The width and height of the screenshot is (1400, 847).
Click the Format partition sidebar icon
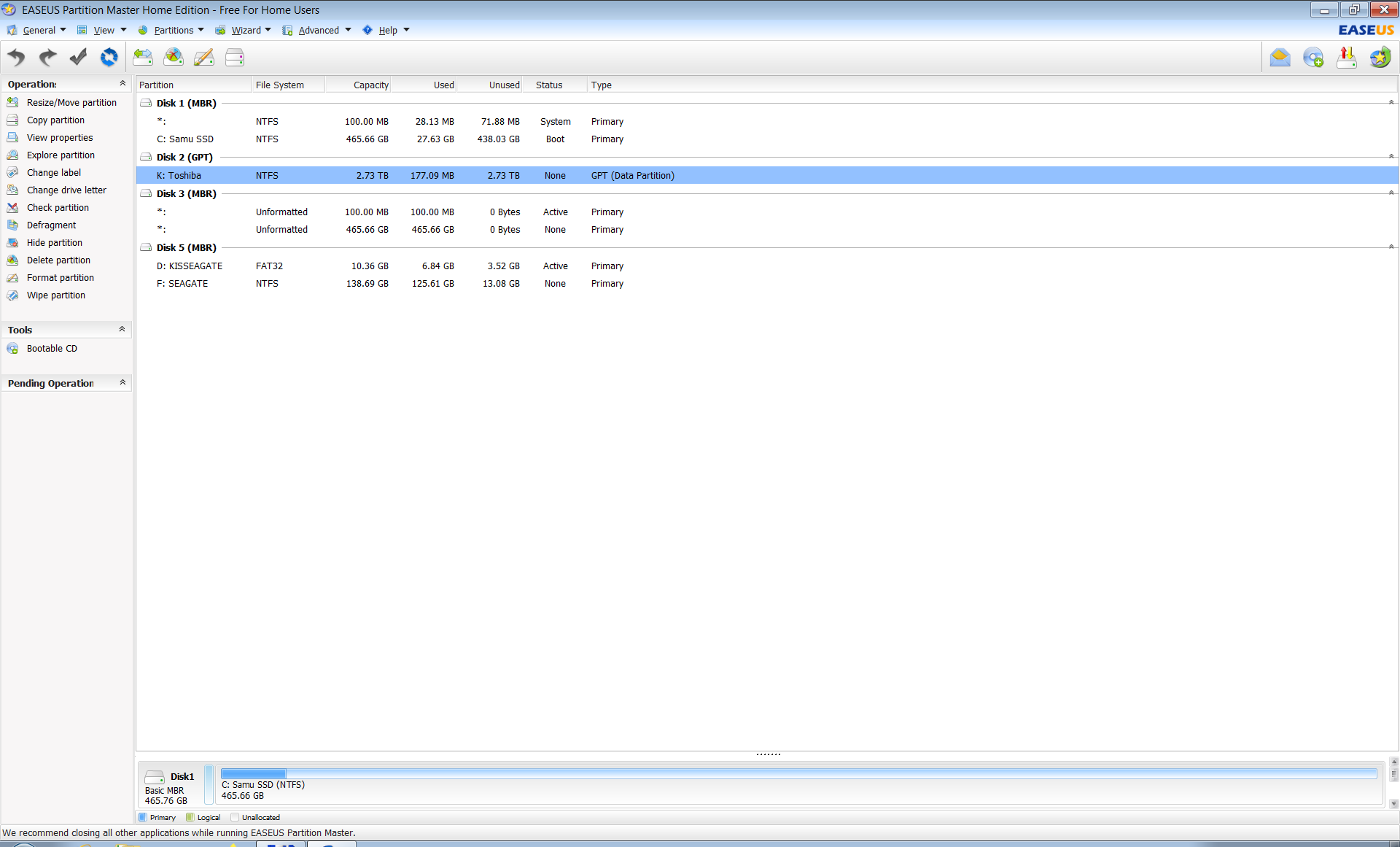[12, 277]
